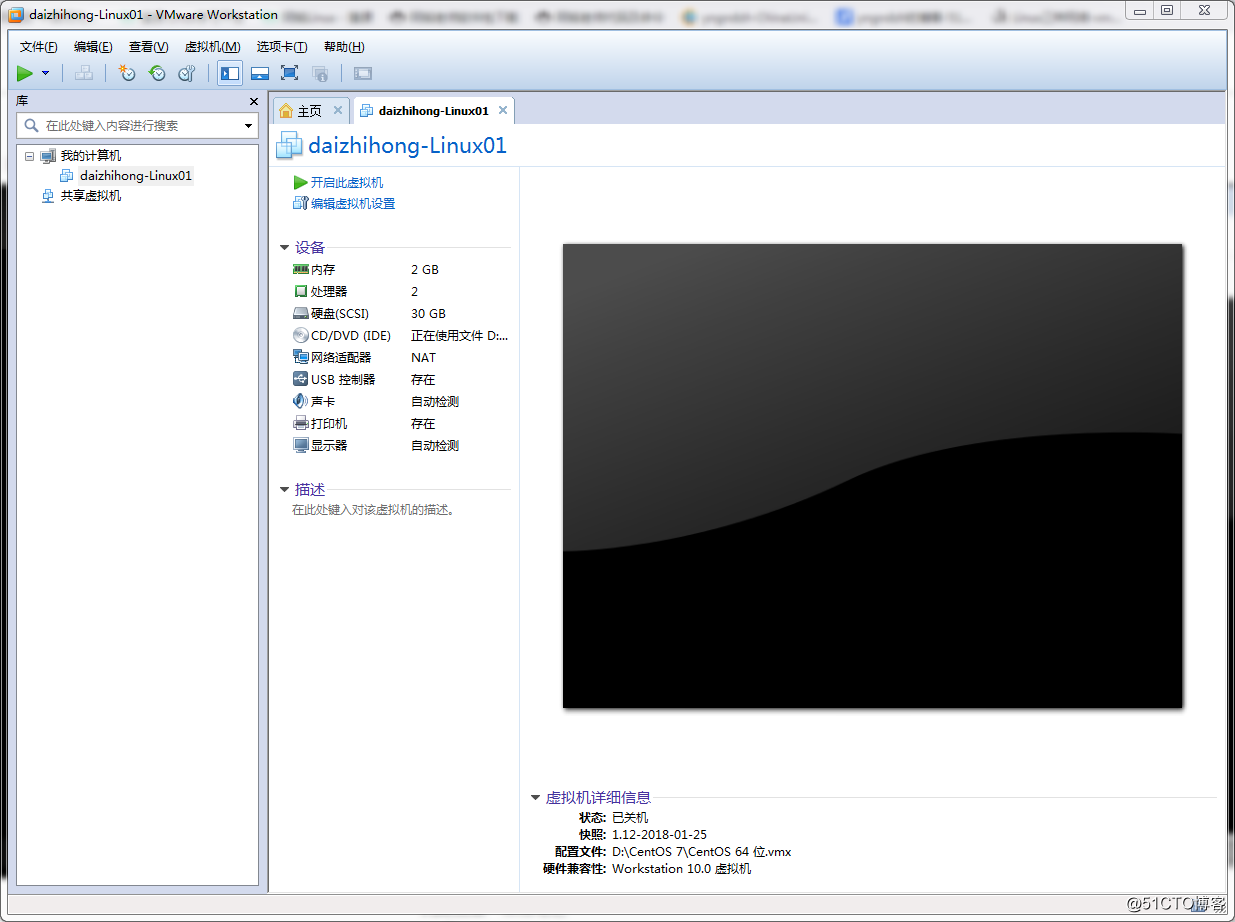Close the daizhihong-Linux01 tab

503,110
